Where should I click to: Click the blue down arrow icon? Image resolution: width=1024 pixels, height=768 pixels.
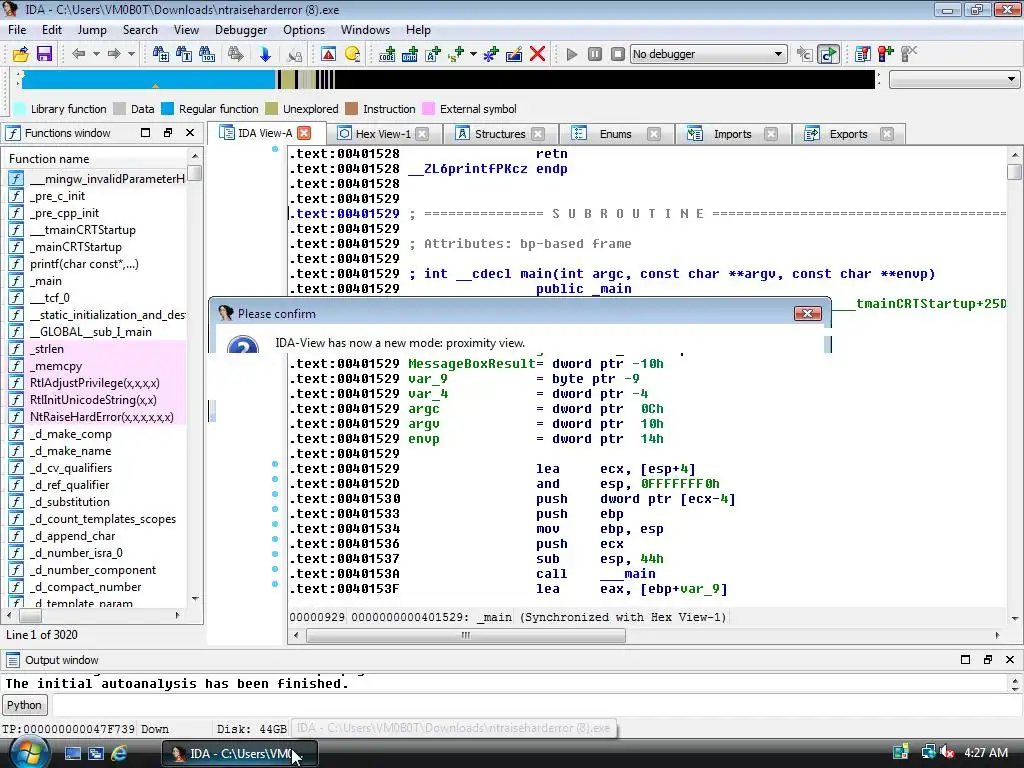coord(264,54)
